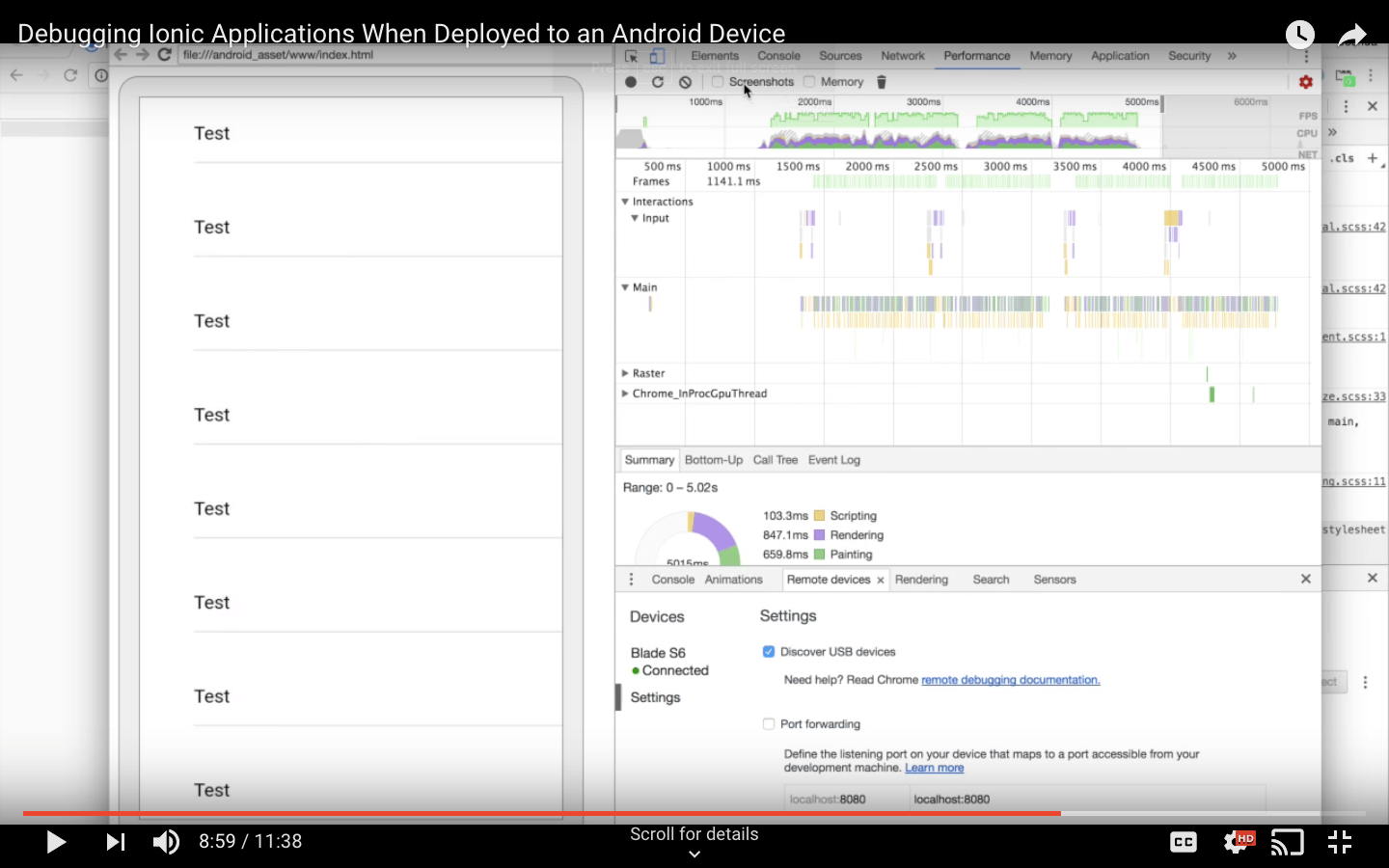
Task: Select the Summary tab
Action: pyautogui.click(x=649, y=460)
